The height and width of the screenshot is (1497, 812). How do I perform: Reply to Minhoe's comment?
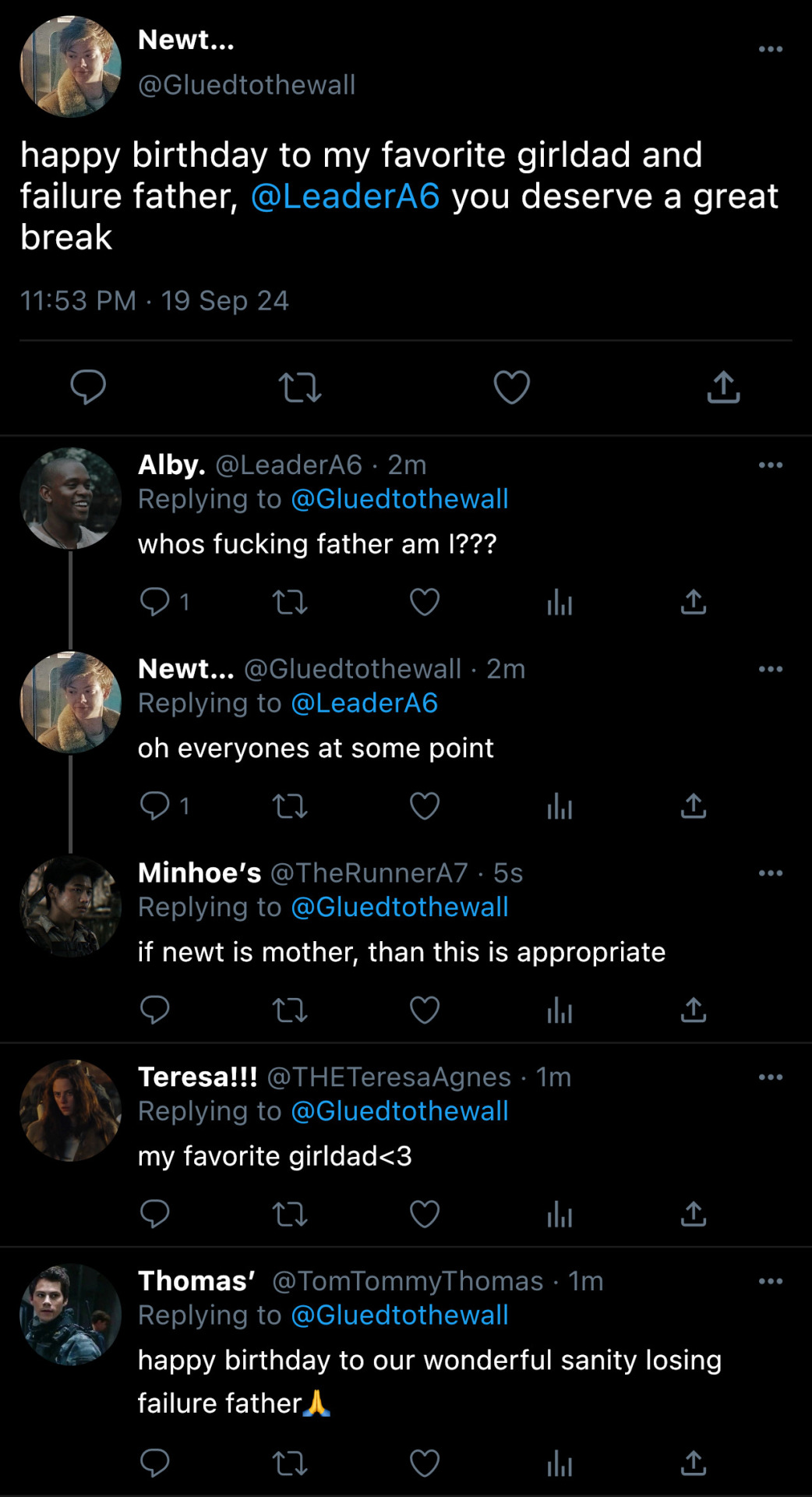click(154, 1010)
